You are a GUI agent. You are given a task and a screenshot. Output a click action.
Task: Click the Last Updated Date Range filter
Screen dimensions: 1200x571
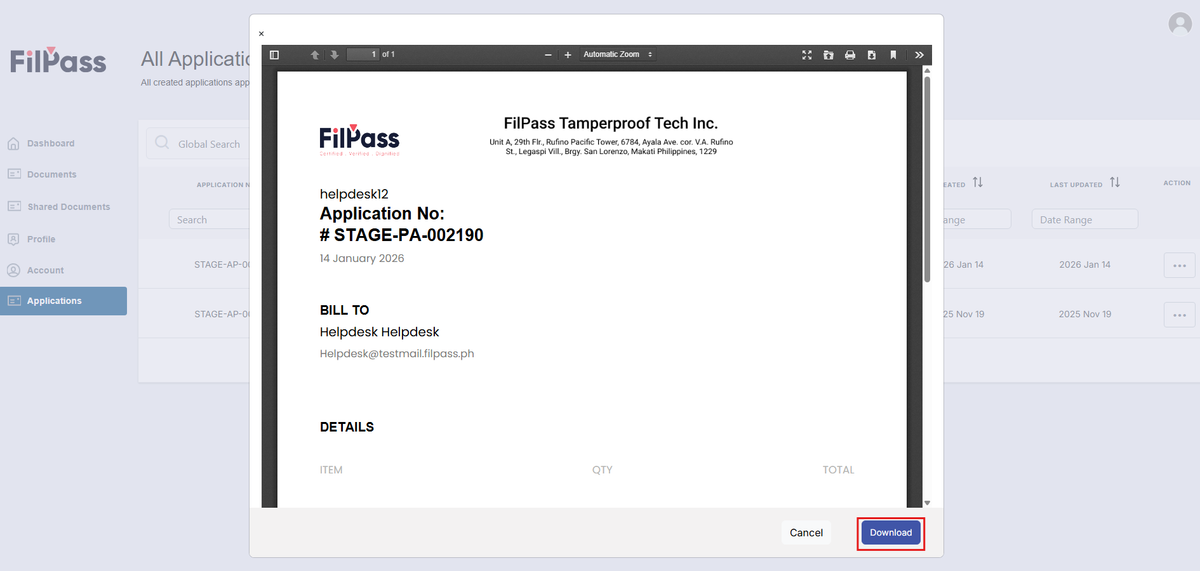point(1085,219)
